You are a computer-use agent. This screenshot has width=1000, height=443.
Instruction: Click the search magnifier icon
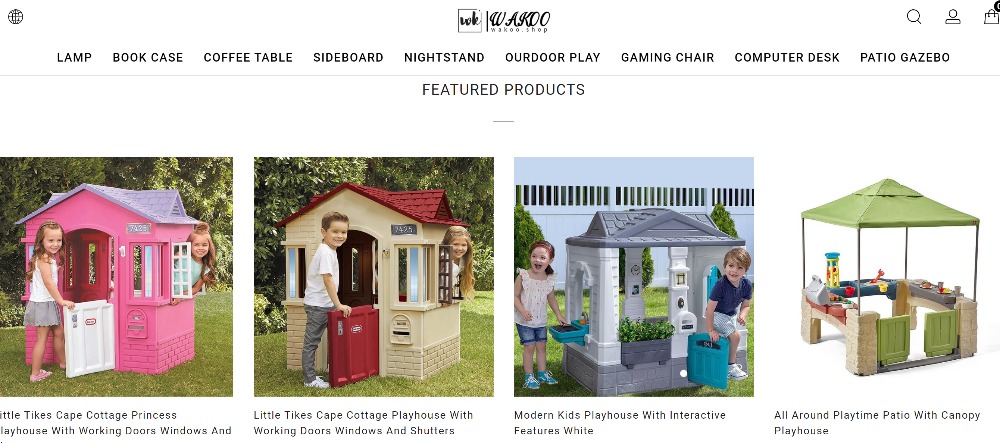[914, 17]
